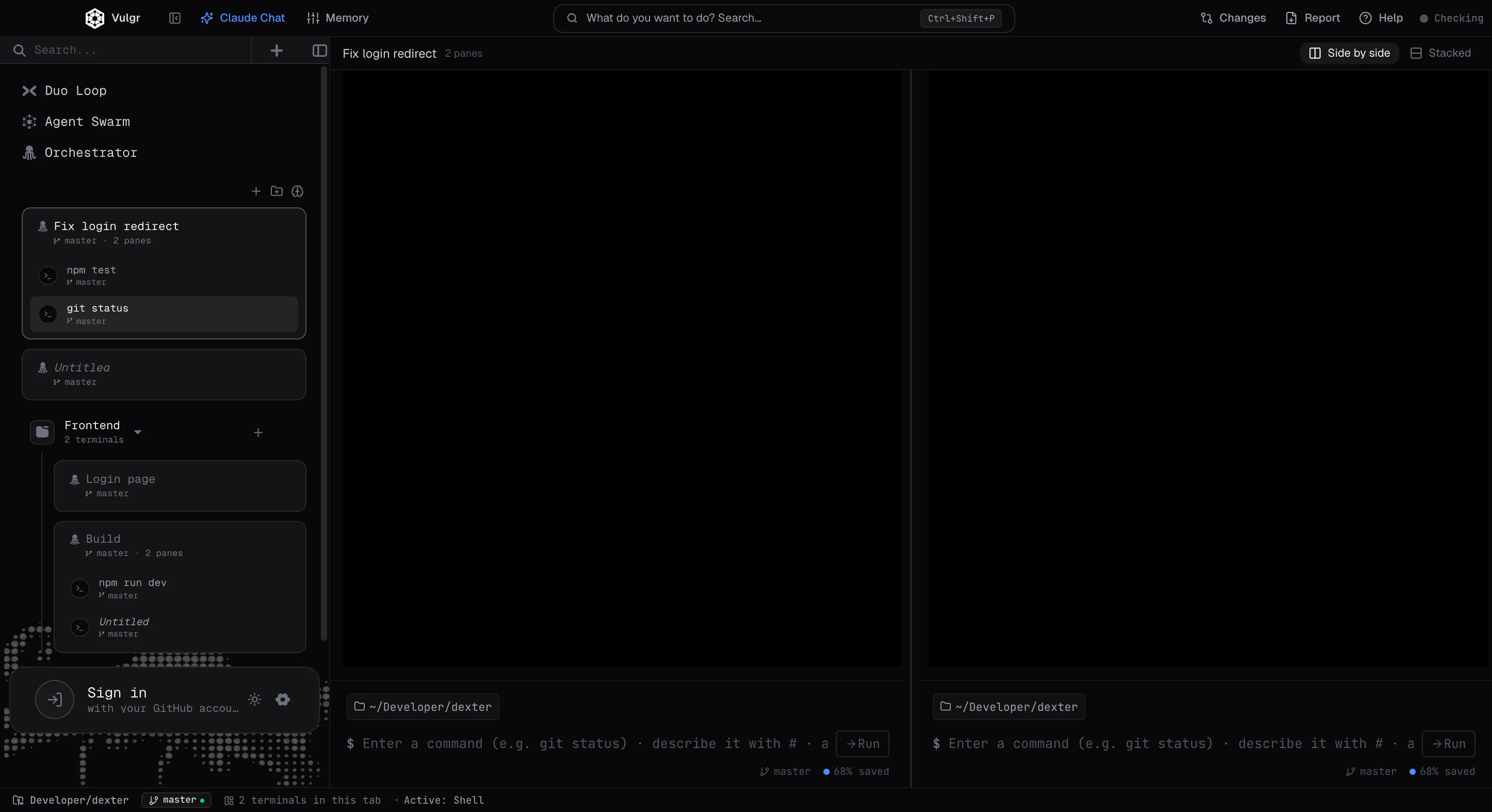Open settings via the gear icon
This screenshot has width=1492, height=812.
tap(283, 700)
